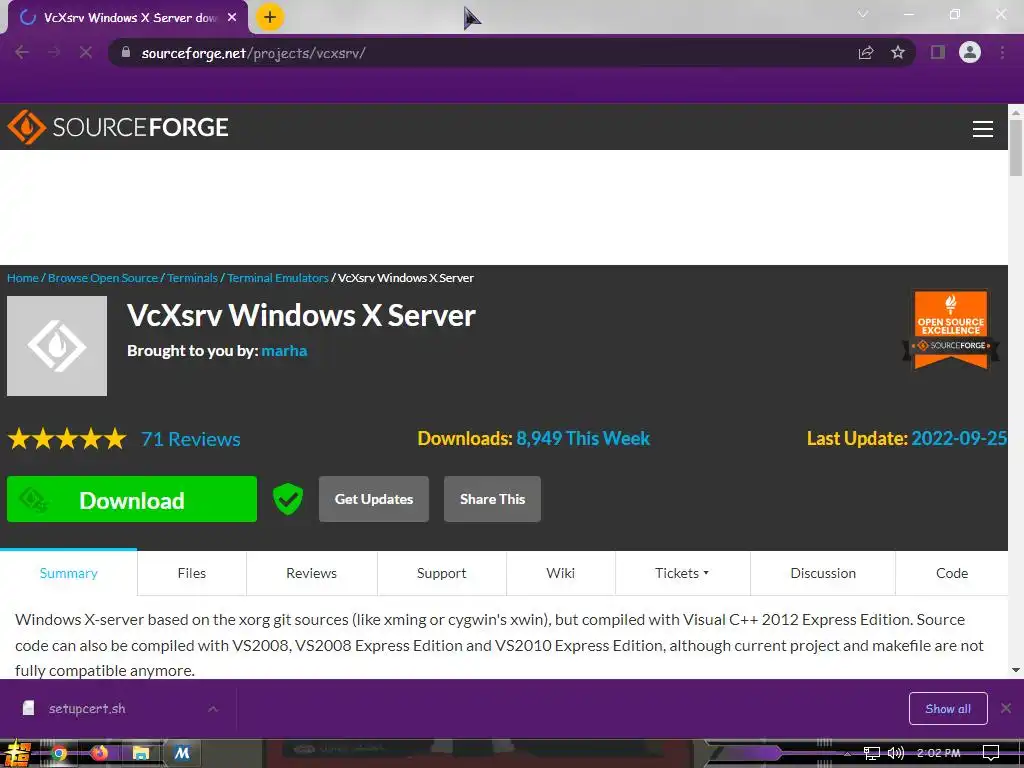This screenshot has width=1024, height=768.
Task: Click the Home breadcrumb link
Action: tap(23, 278)
